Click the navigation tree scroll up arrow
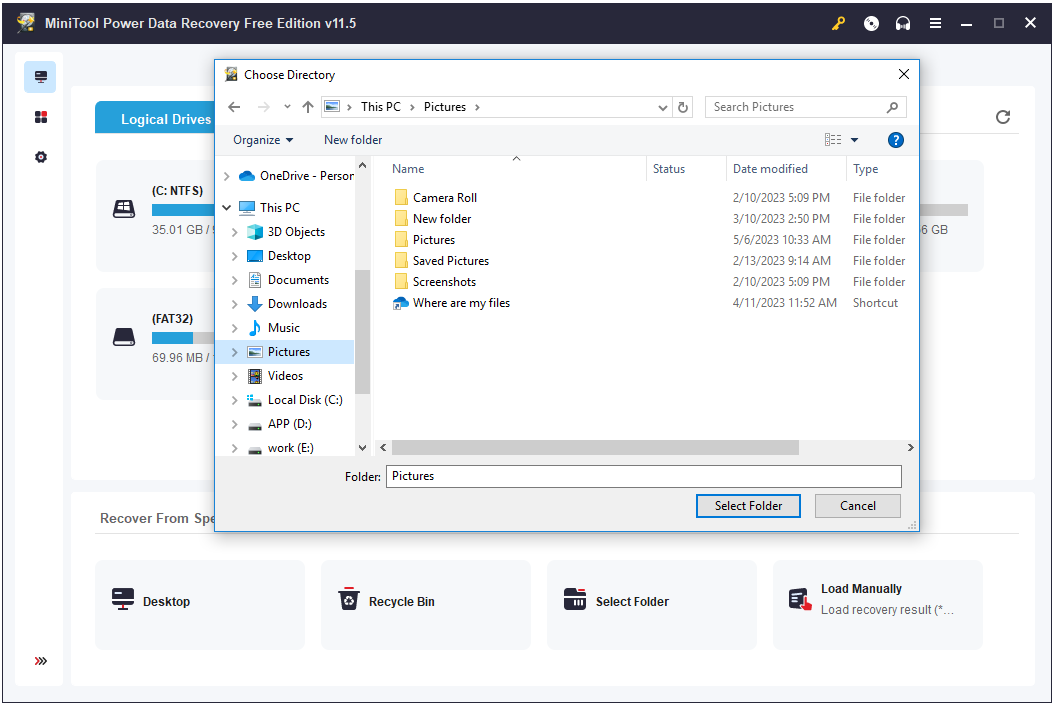The height and width of the screenshot is (706, 1054). pyautogui.click(x=362, y=165)
